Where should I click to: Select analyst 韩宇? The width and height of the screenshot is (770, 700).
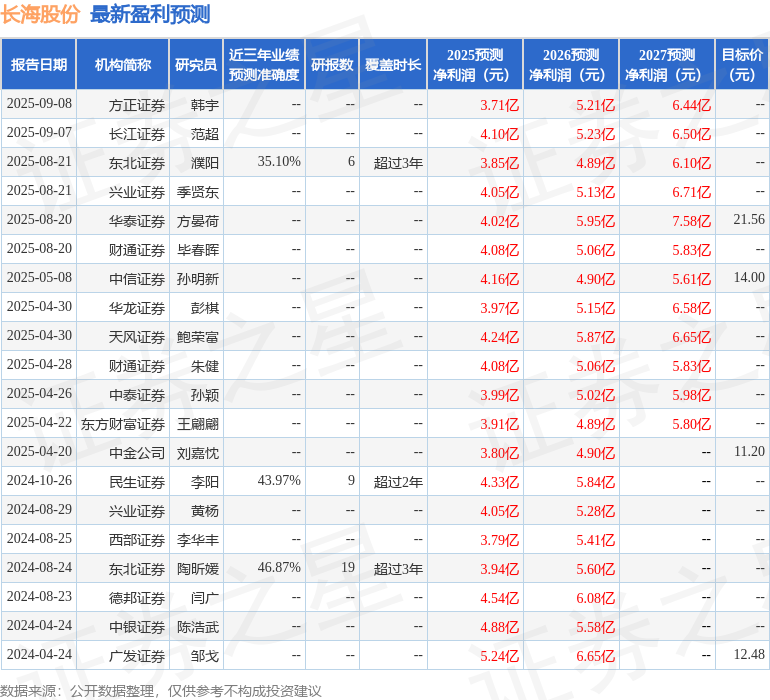pos(205,105)
